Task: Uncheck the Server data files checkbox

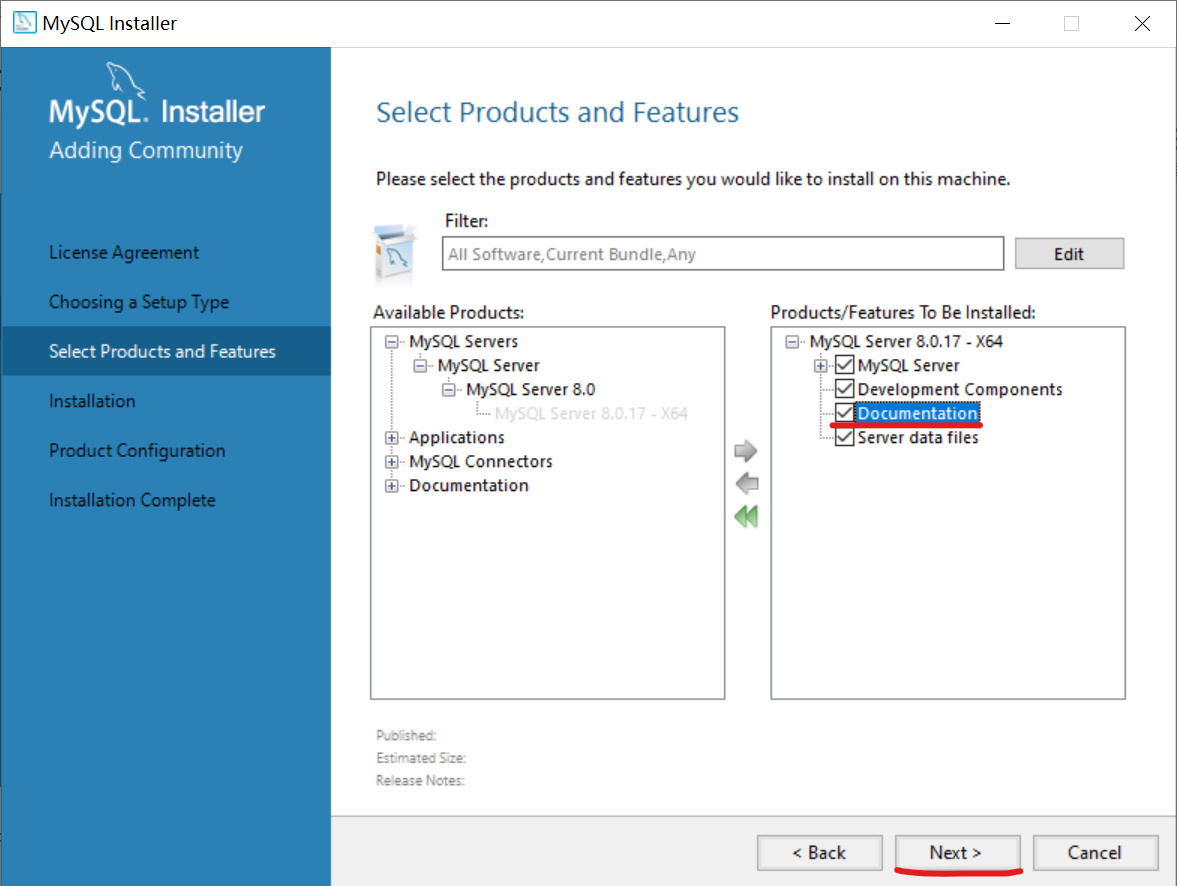Action: point(844,438)
